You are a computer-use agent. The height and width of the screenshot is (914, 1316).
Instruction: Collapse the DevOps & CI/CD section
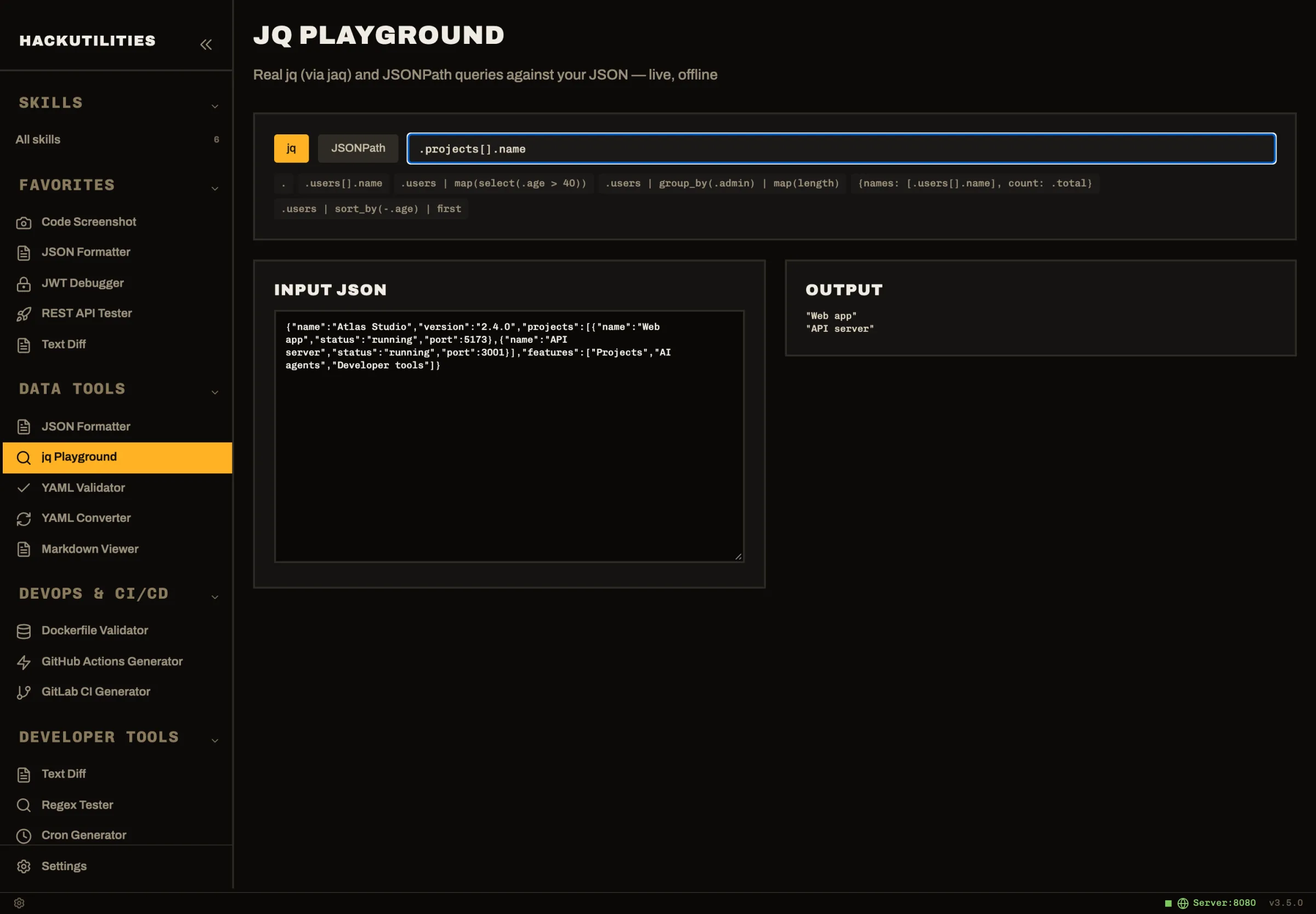[215, 597]
